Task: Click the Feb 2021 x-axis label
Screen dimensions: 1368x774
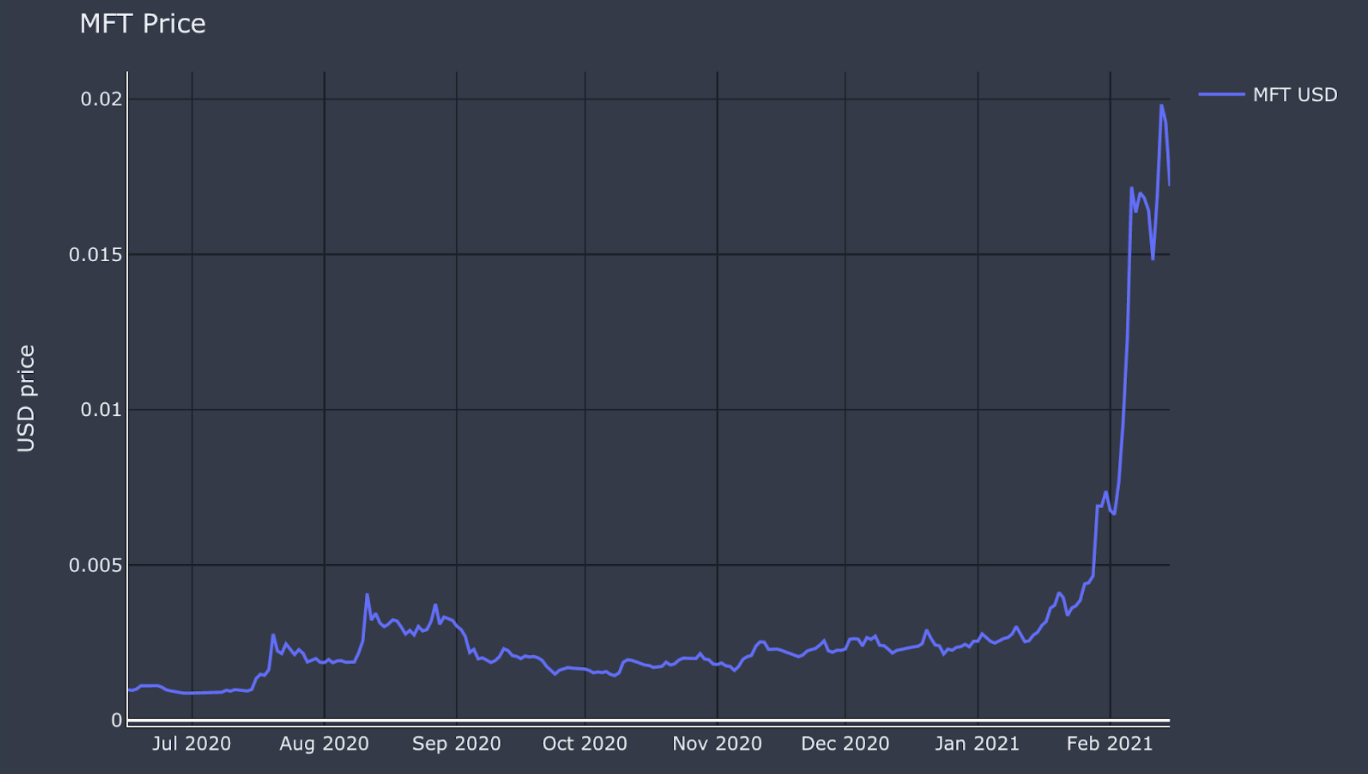Action: 1110,744
